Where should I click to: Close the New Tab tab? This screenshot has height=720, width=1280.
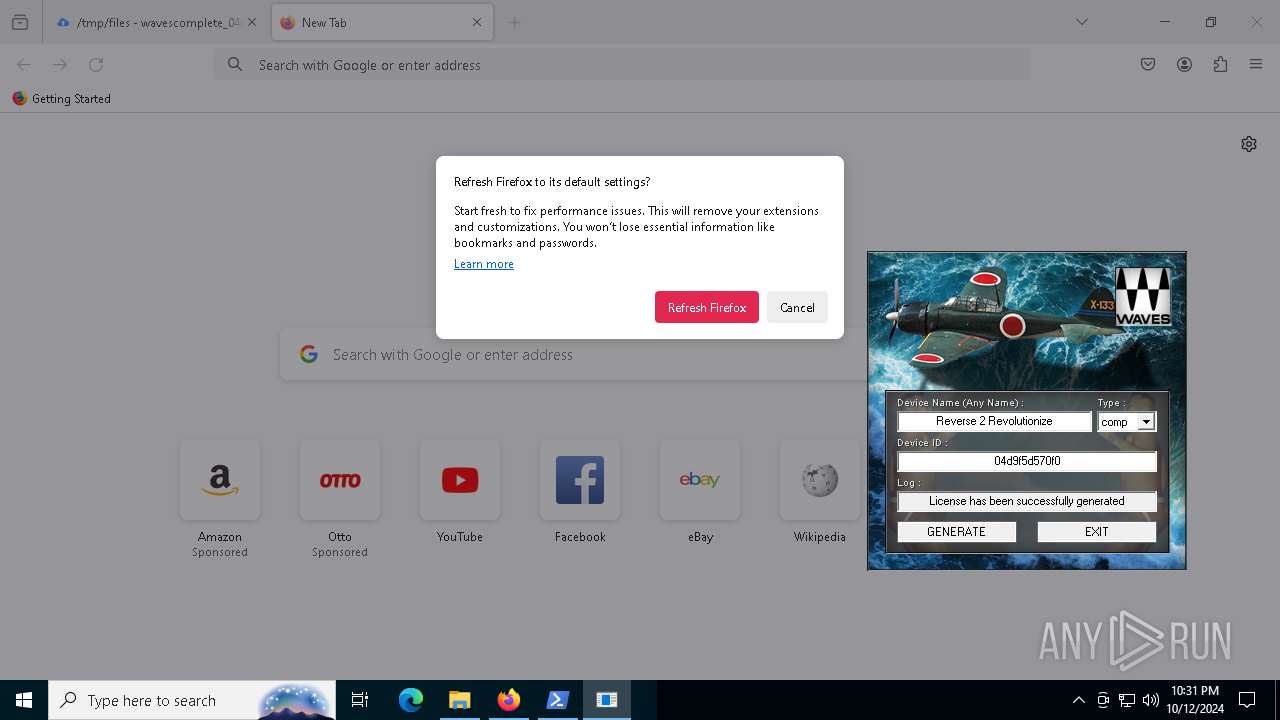(x=477, y=22)
